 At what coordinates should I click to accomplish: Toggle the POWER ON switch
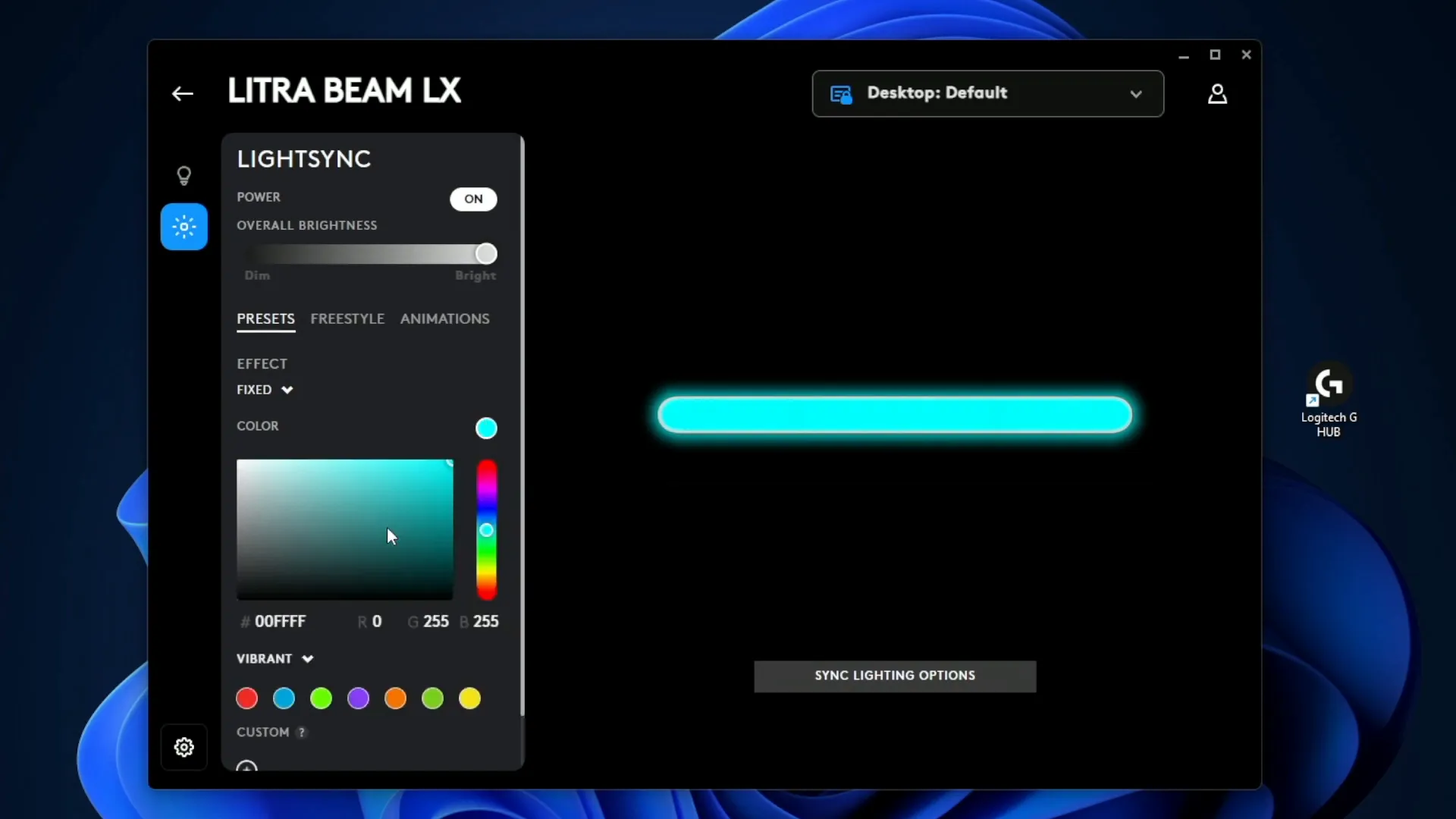(x=473, y=199)
